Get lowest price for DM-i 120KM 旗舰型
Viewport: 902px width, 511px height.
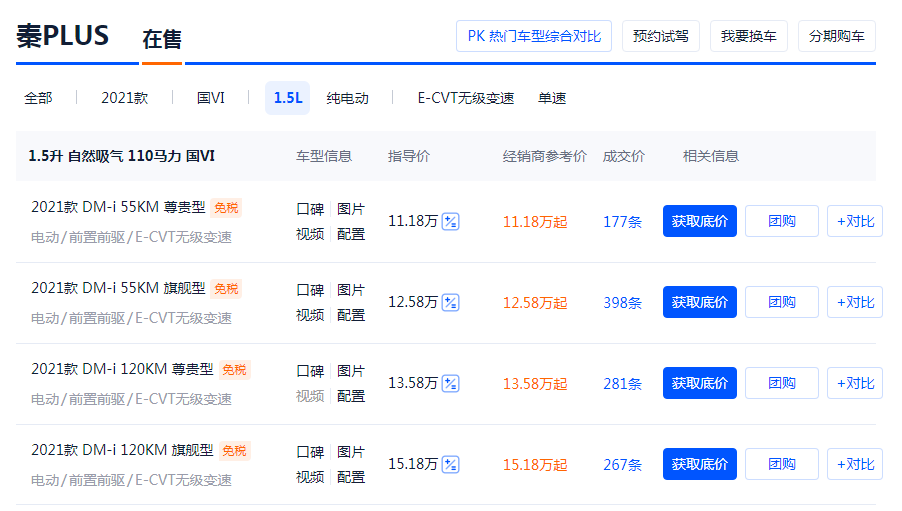pos(700,464)
